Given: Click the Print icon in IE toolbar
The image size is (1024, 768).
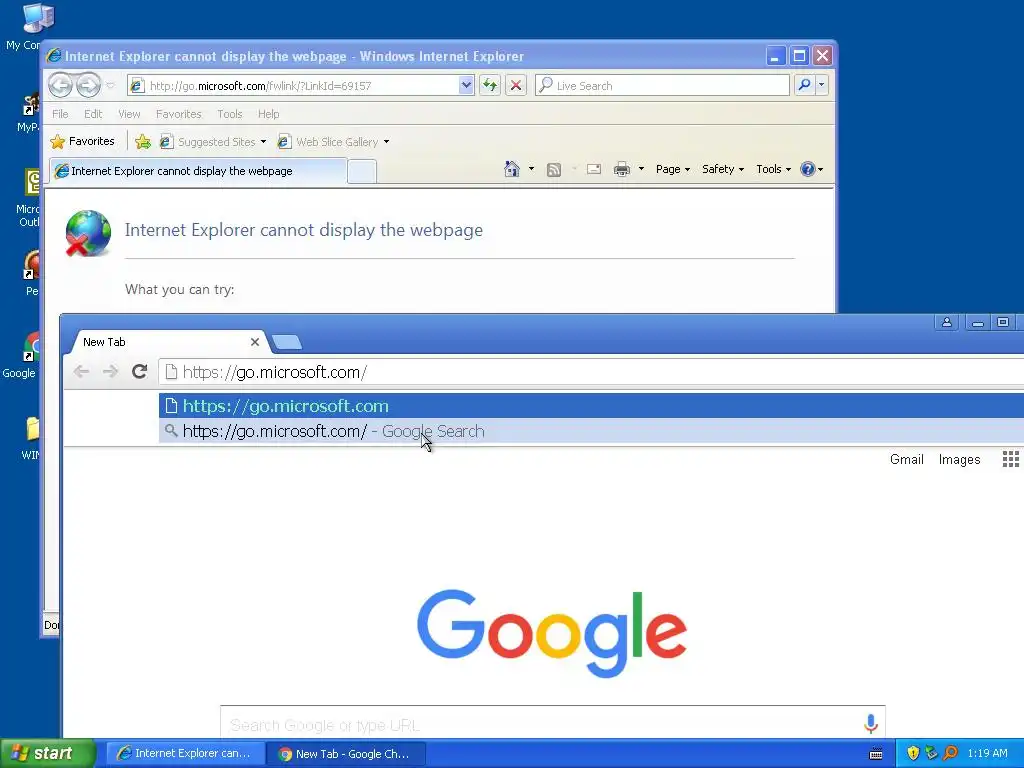Looking at the screenshot, I should (x=622, y=169).
